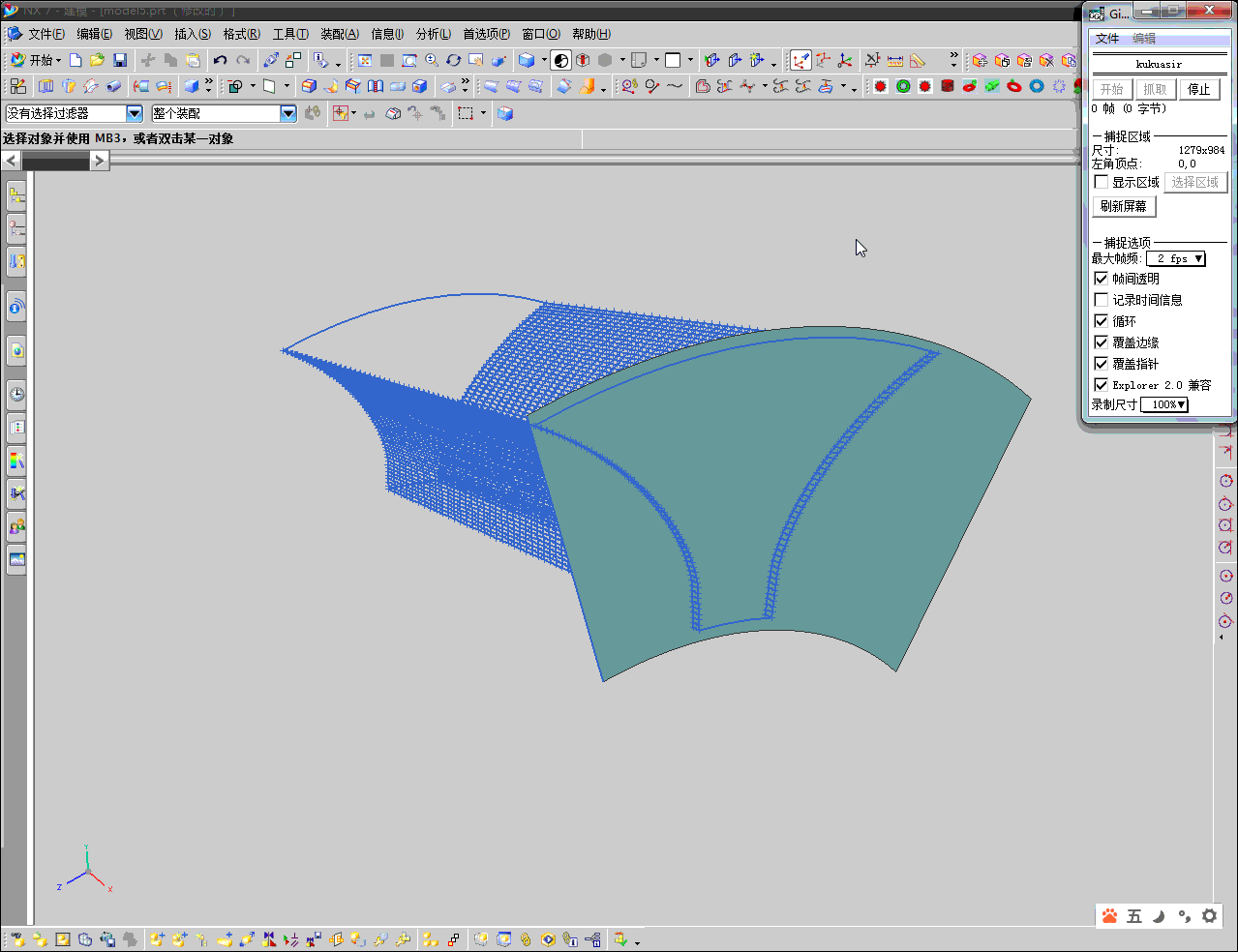Toggle the 覆盖指针 checkbox

click(x=1102, y=364)
